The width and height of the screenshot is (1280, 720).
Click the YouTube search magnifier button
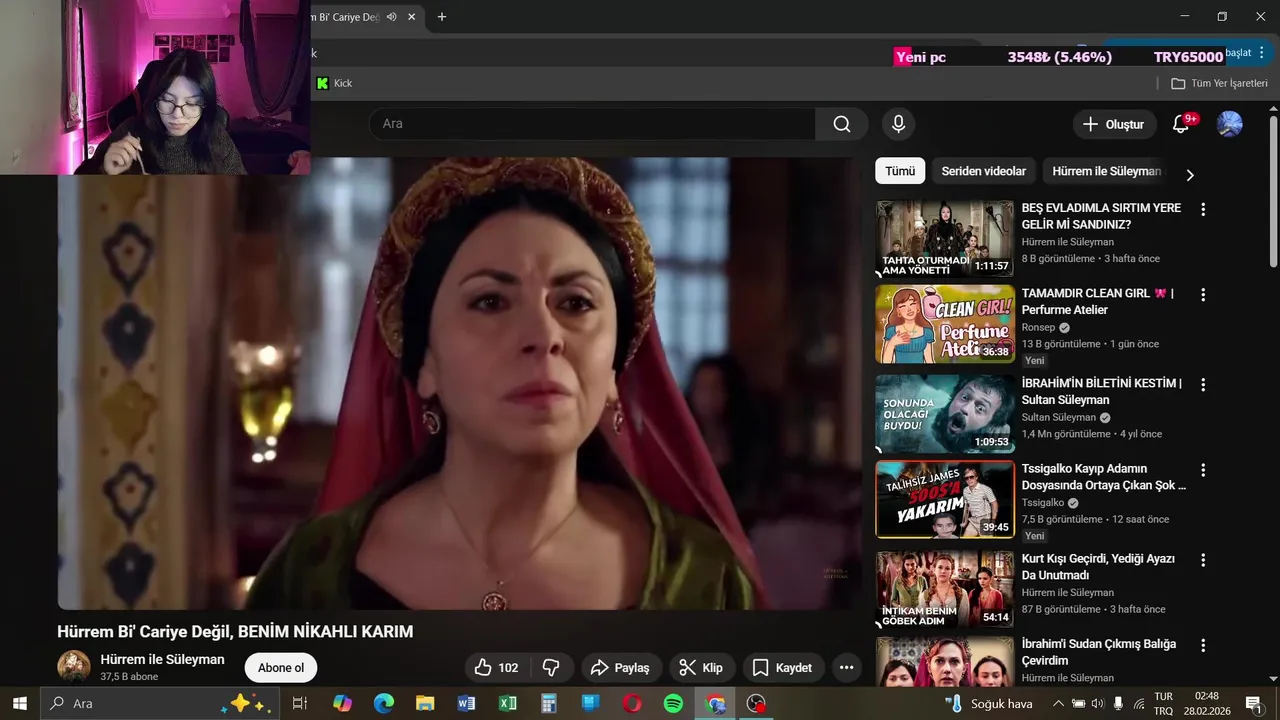click(842, 124)
